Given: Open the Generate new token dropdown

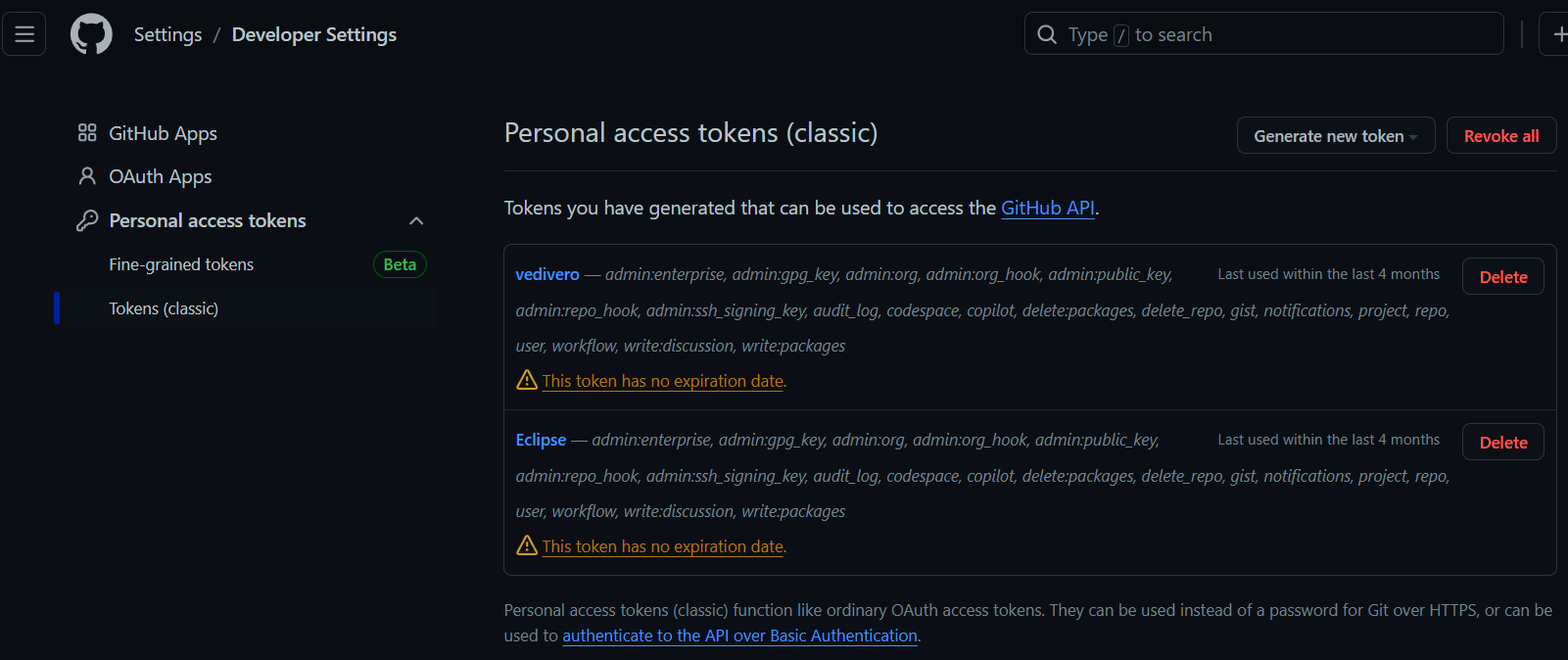Looking at the screenshot, I should (x=1335, y=136).
